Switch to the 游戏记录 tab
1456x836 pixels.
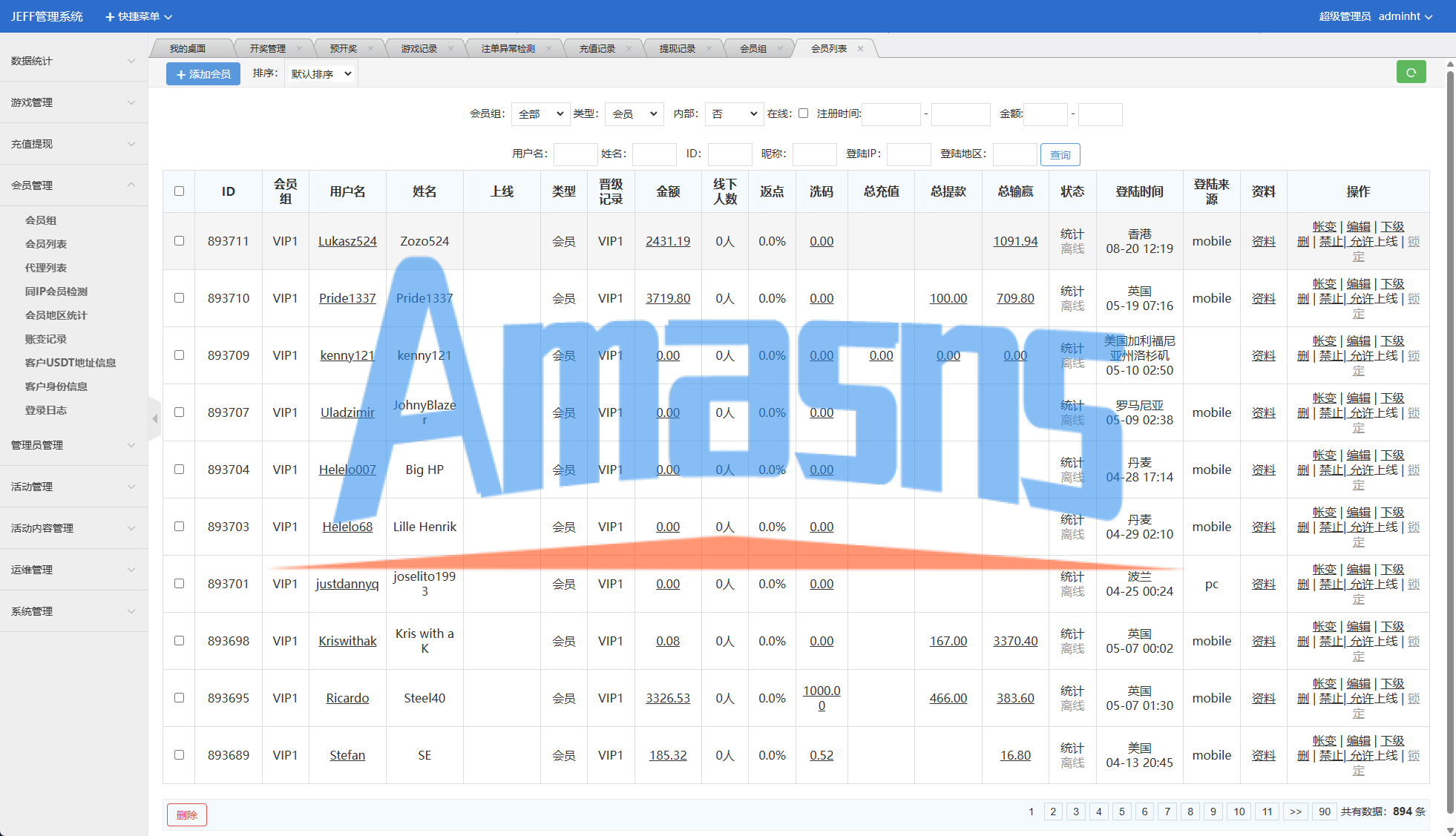(419, 49)
